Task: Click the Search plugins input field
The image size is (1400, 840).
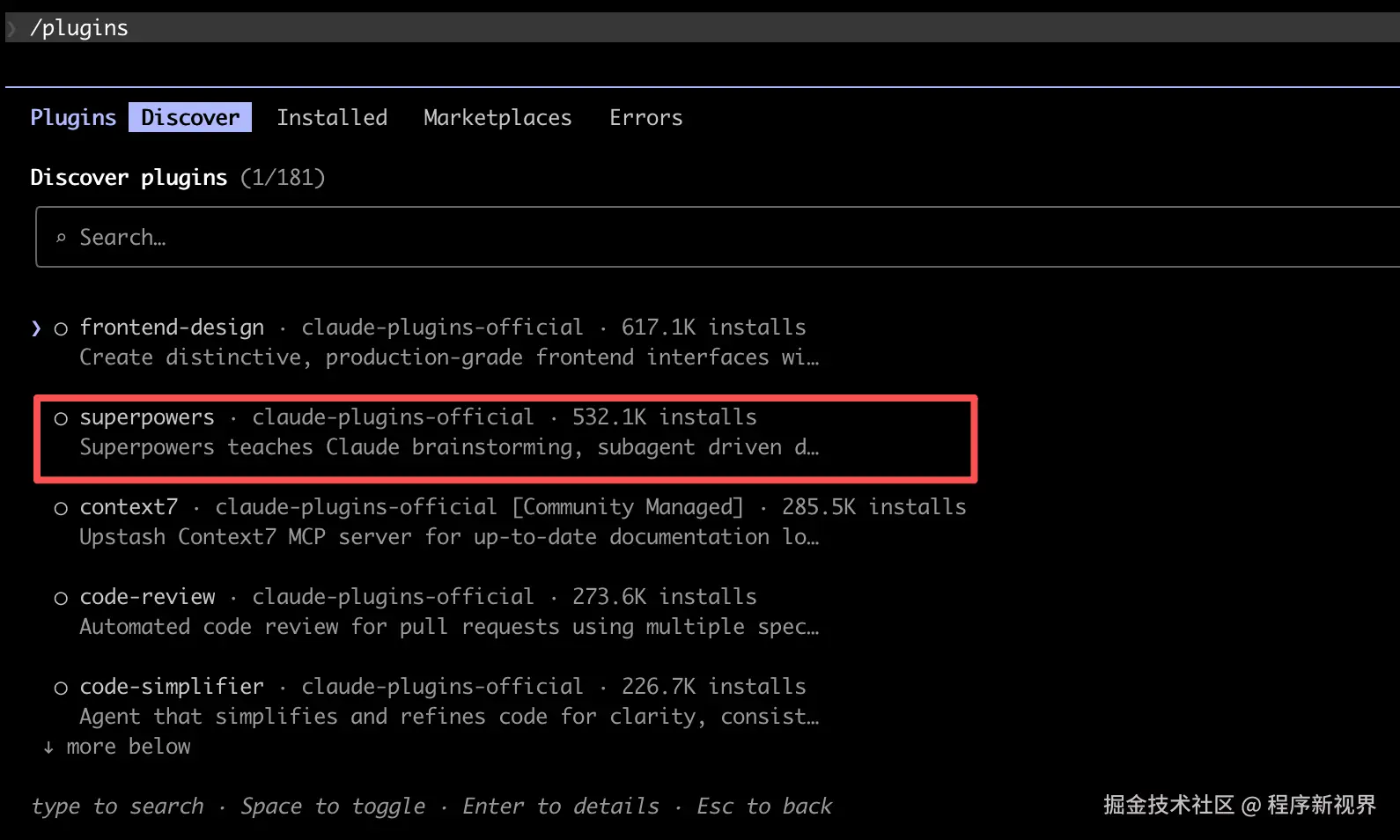Action: pos(718,237)
